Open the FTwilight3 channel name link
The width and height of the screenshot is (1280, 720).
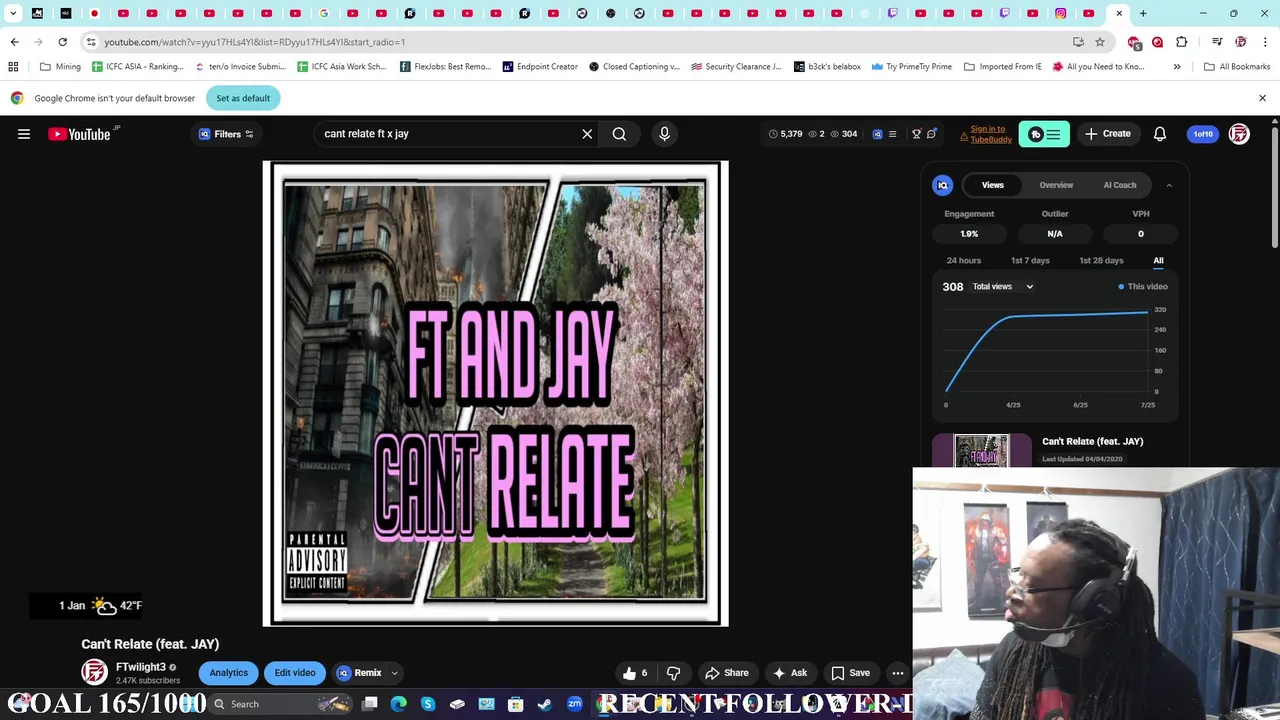tap(140, 667)
